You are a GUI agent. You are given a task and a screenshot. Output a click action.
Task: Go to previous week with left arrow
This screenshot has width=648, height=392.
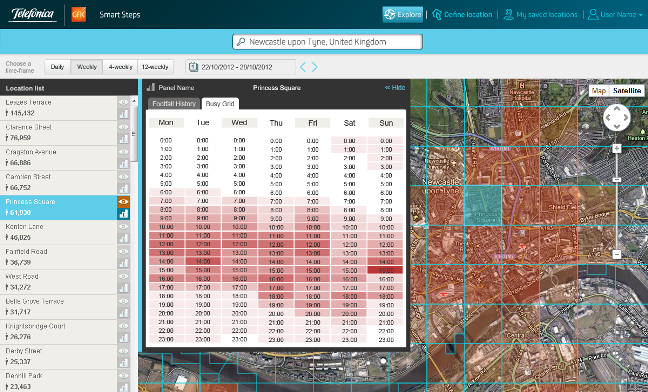[303, 67]
